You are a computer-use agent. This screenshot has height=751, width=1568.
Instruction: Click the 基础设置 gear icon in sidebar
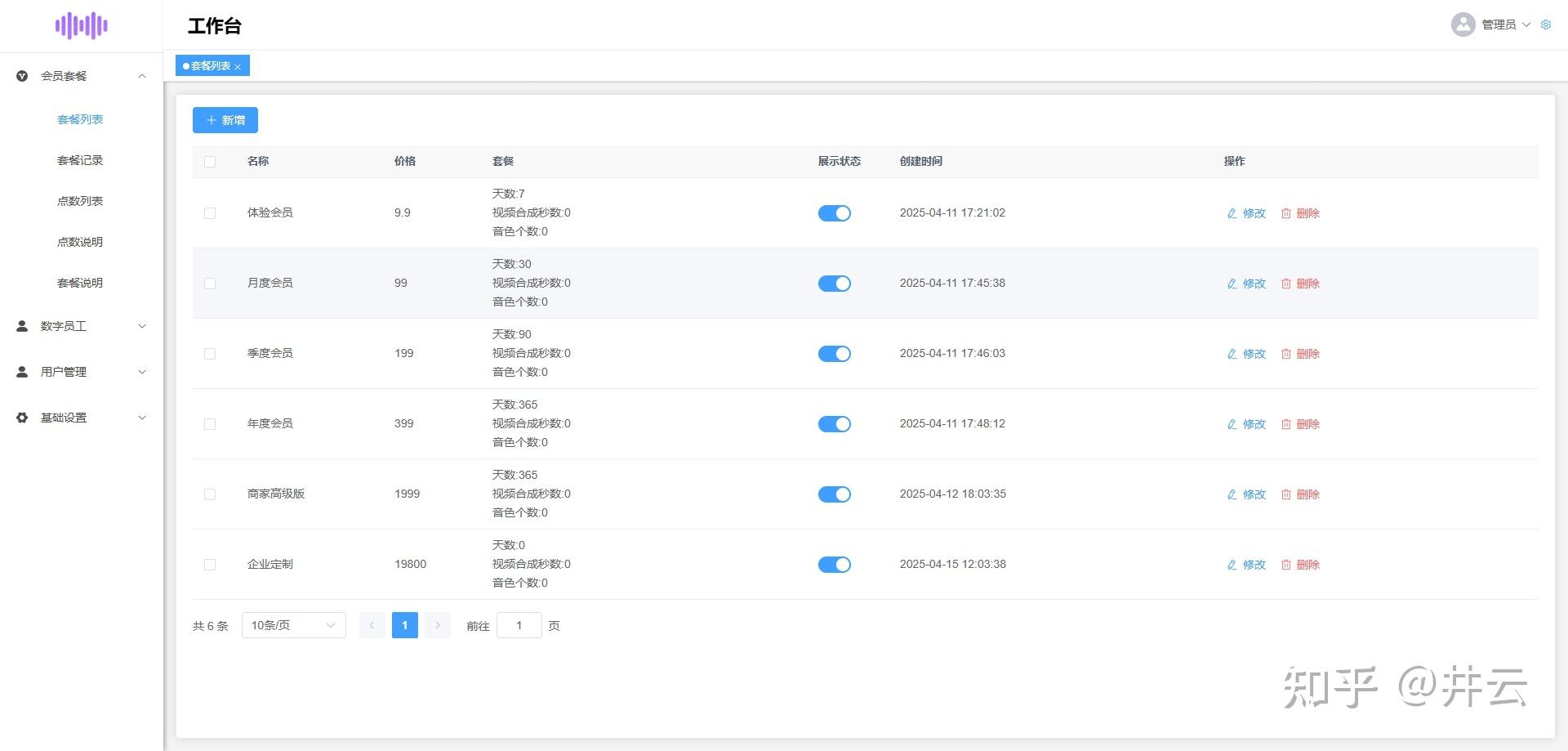[x=22, y=418]
